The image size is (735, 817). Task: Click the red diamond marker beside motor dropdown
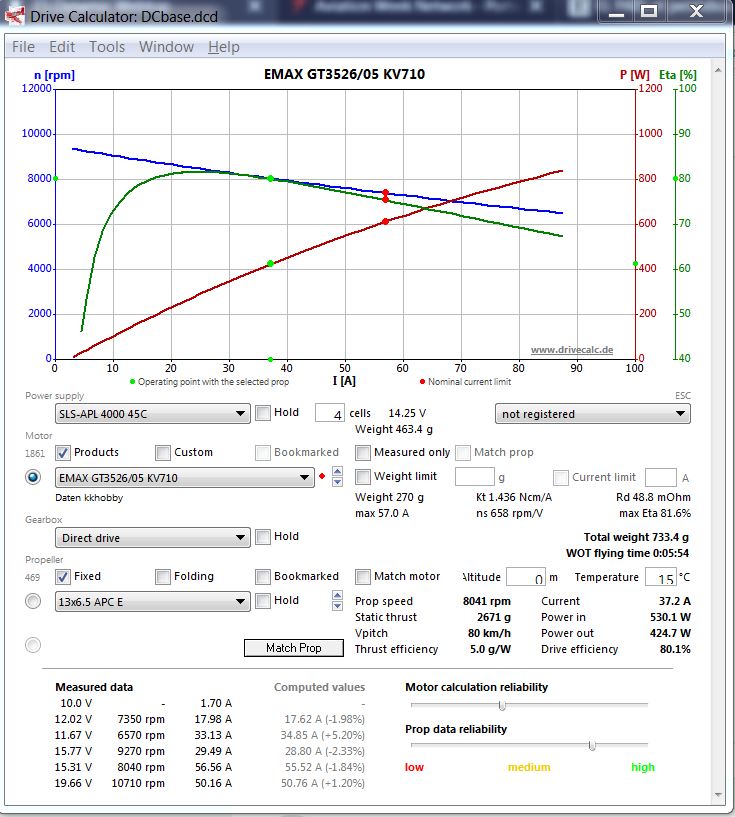tap(322, 478)
